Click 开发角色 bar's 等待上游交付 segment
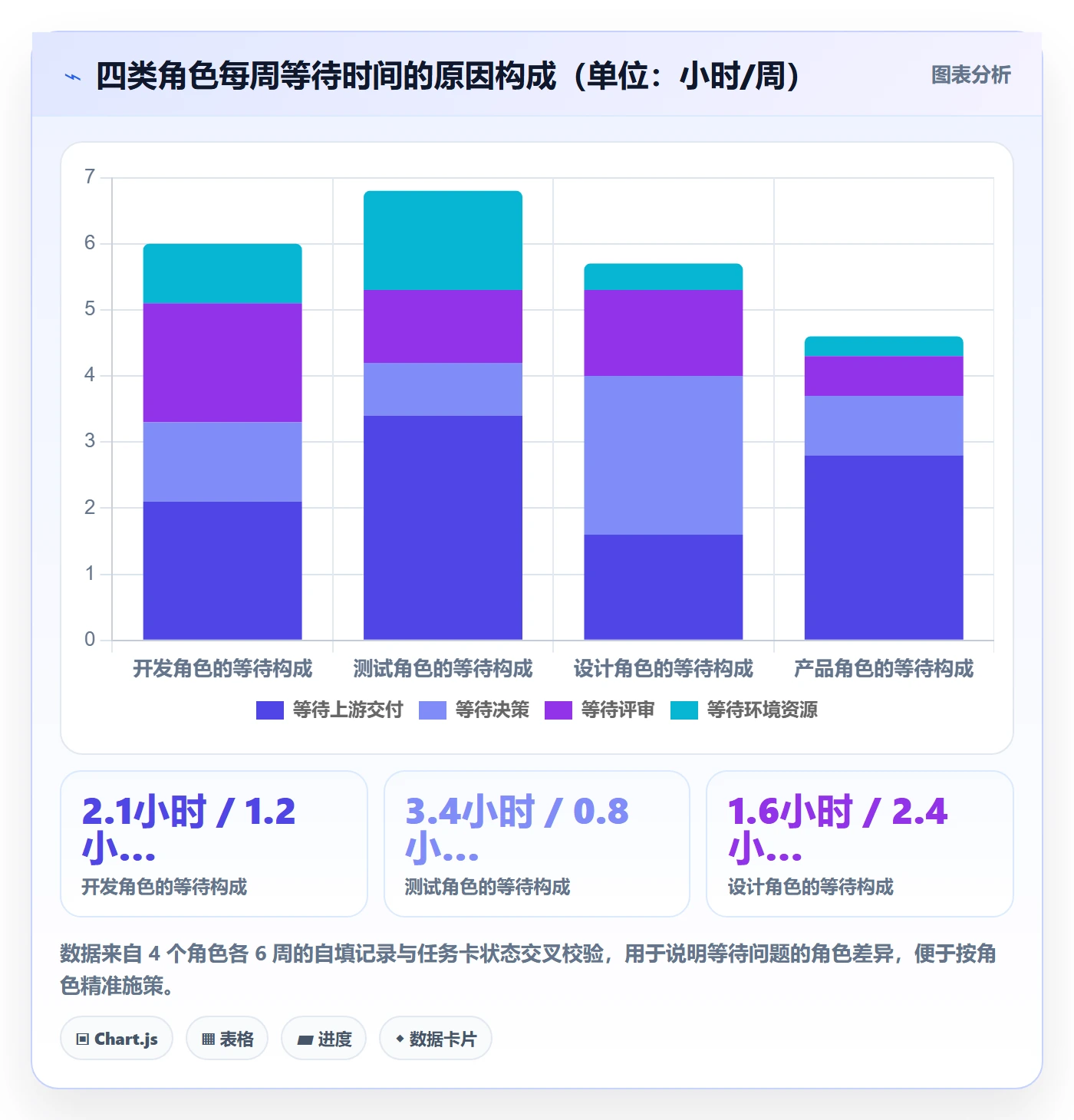 (222, 571)
